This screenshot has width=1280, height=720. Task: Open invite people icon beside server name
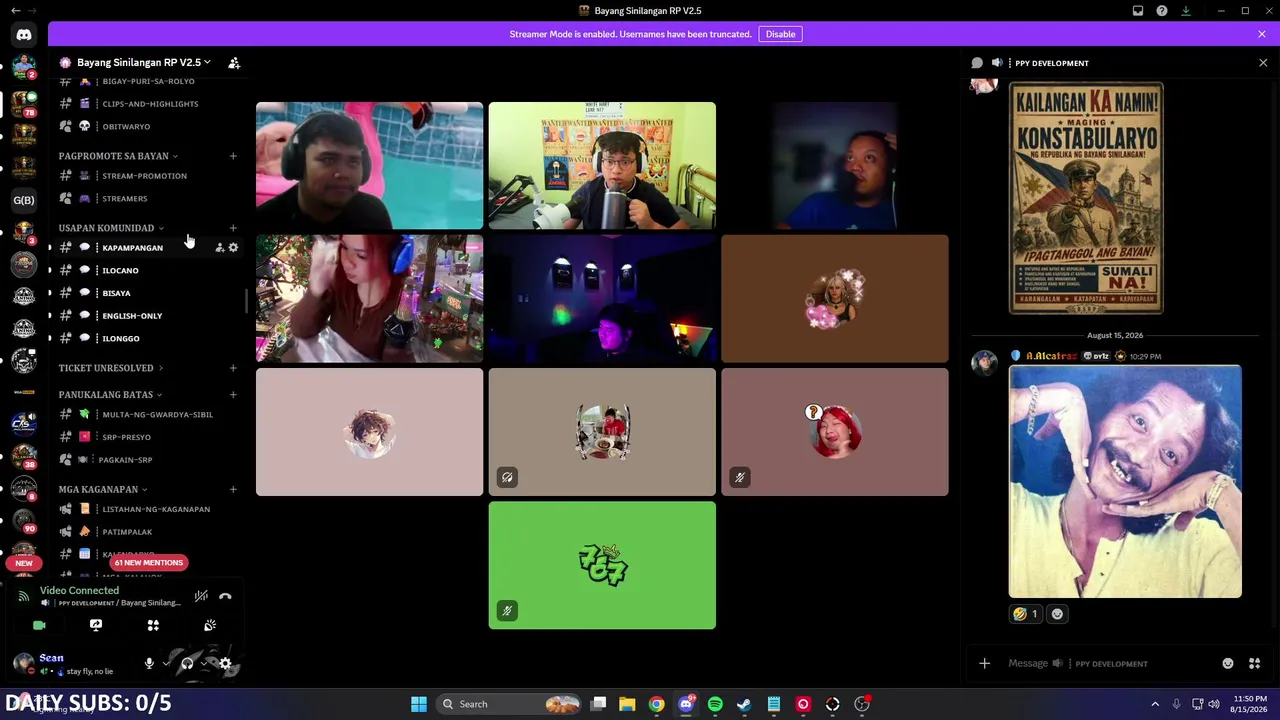234,63
